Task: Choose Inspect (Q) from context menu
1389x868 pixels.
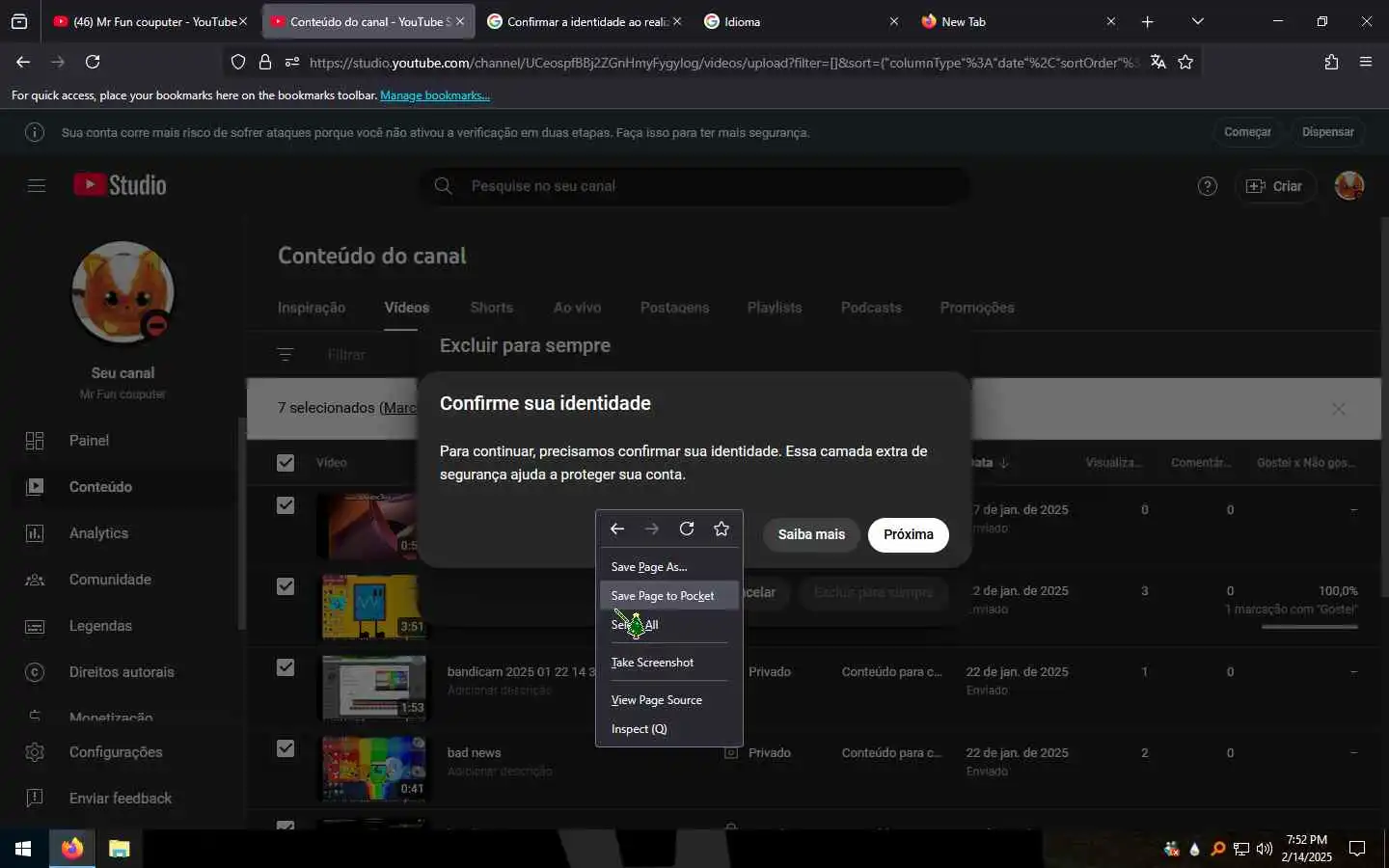Action: 669,729
